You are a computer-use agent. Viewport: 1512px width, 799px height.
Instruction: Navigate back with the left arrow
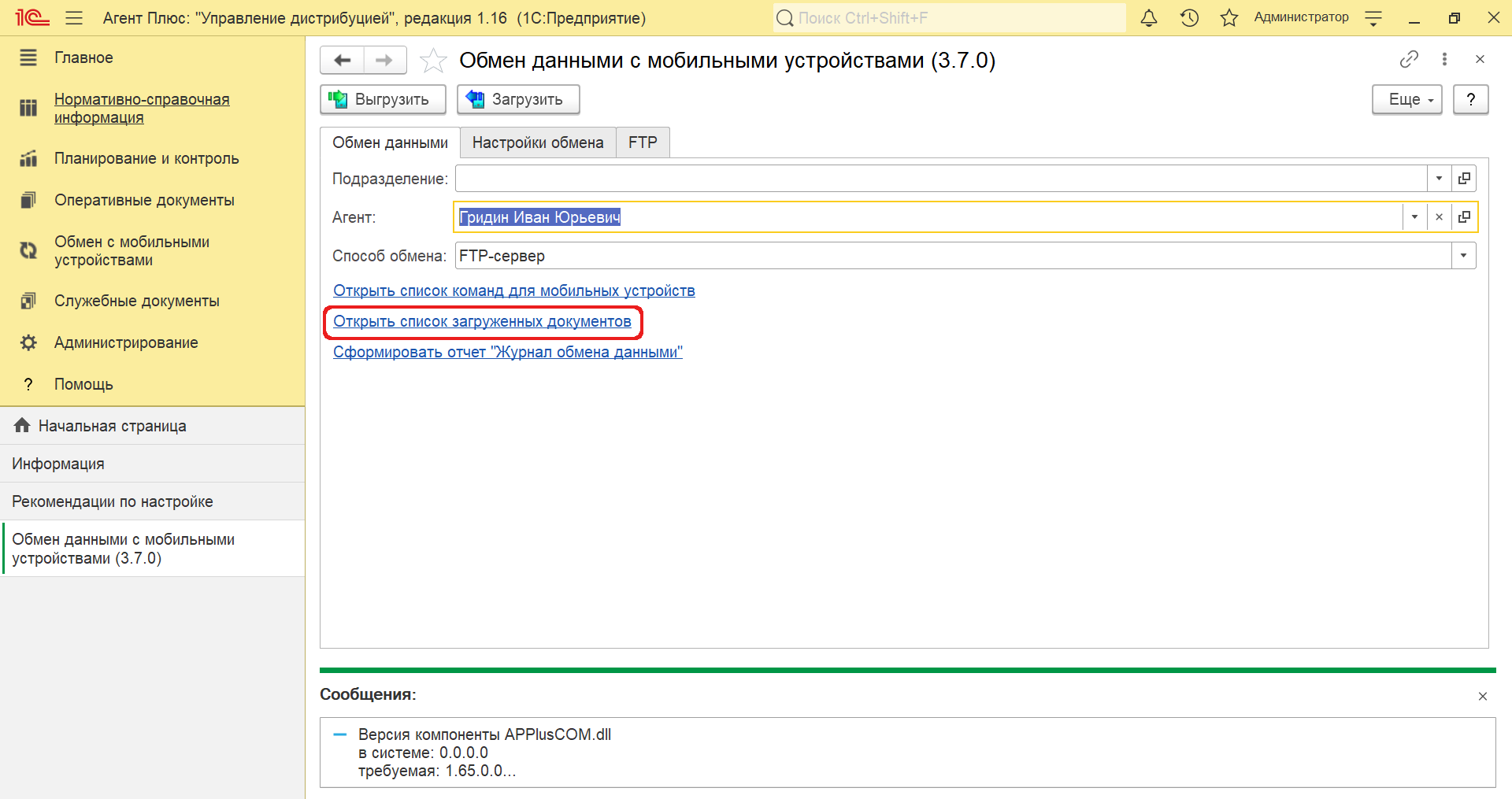[343, 60]
